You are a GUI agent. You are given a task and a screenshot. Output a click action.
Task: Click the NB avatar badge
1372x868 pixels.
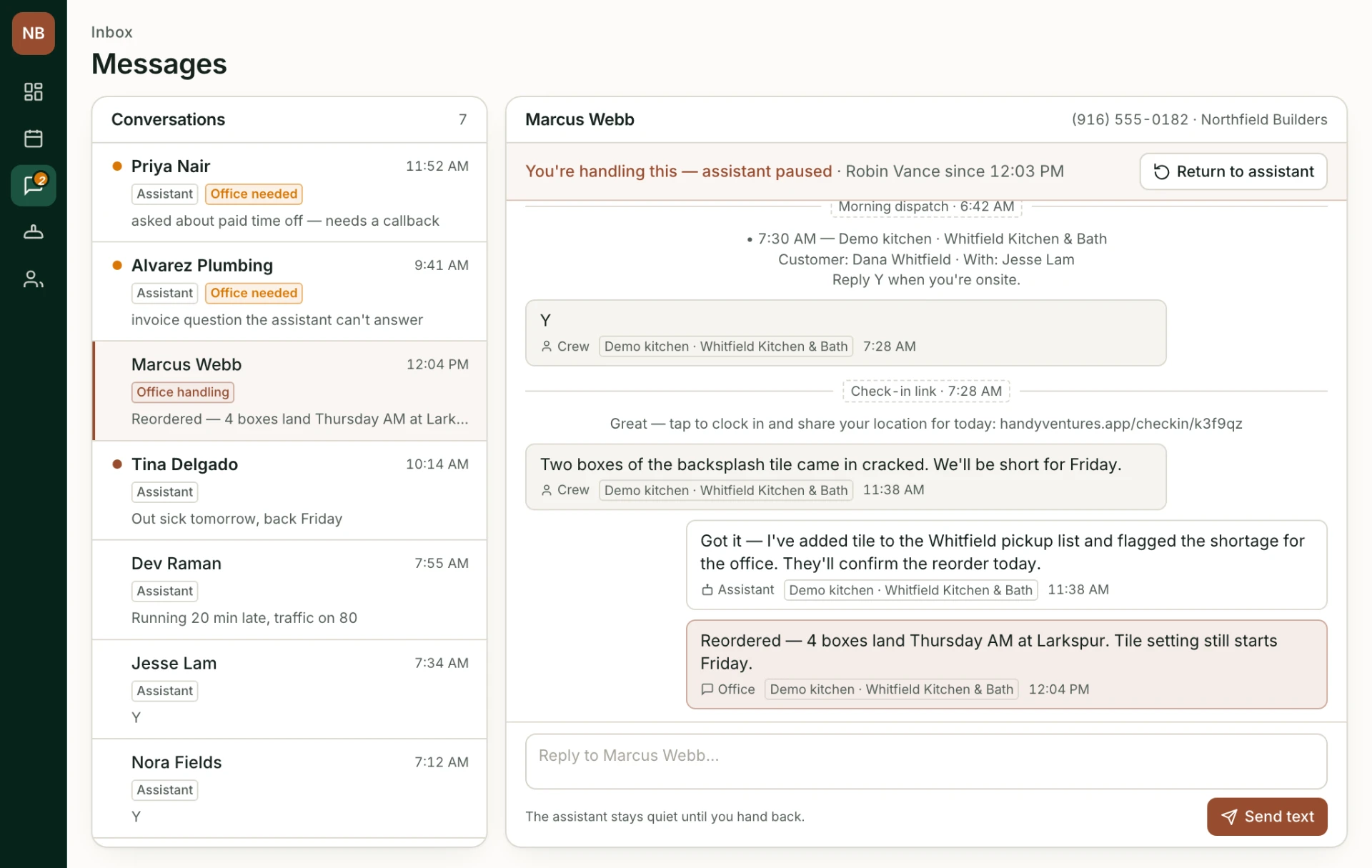pyautogui.click(x=33, y=33)
